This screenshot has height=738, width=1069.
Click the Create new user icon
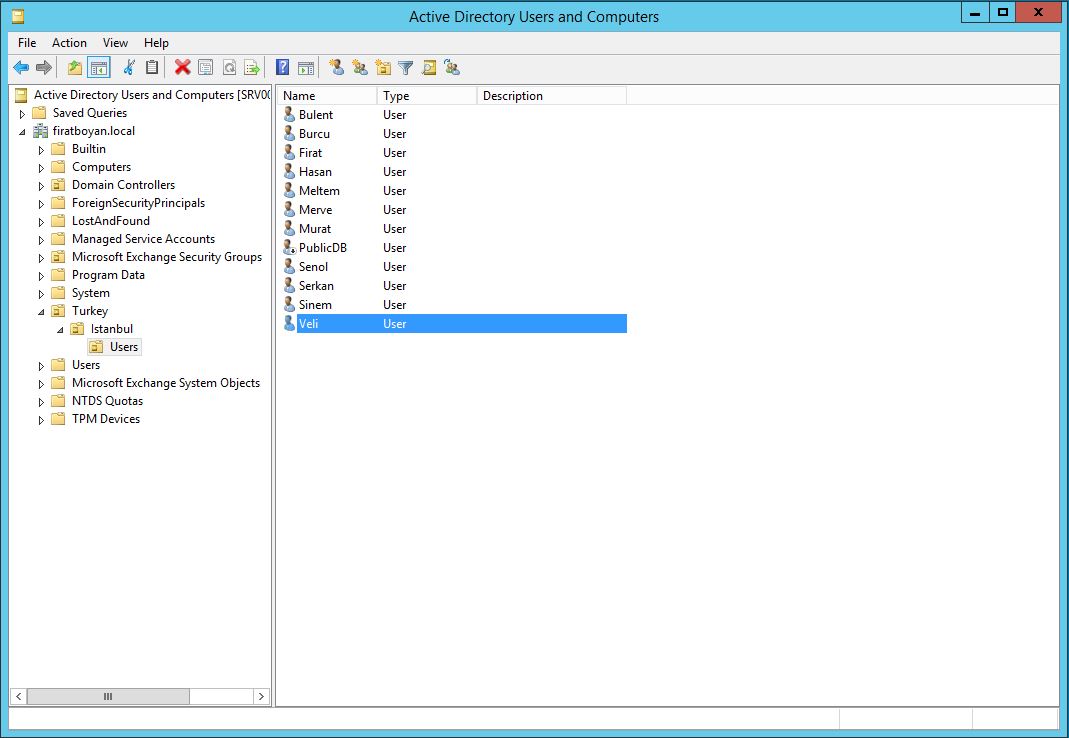click(336, 68)
